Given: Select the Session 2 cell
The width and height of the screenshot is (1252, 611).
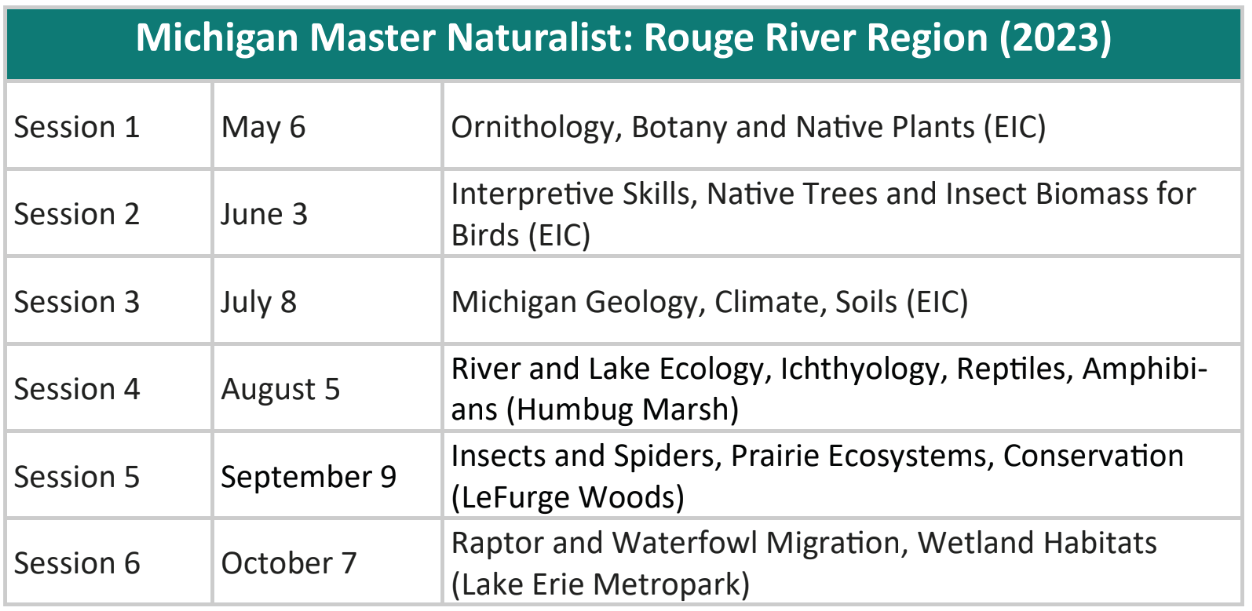Looking at the screenshot, I should pyautogui.click(x=79, y=215).
